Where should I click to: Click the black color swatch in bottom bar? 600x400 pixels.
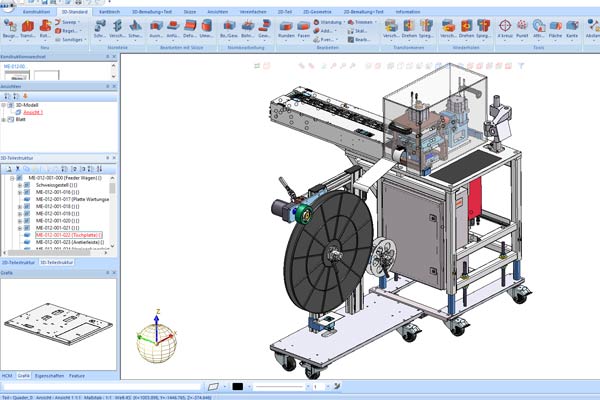click(238, 387)
